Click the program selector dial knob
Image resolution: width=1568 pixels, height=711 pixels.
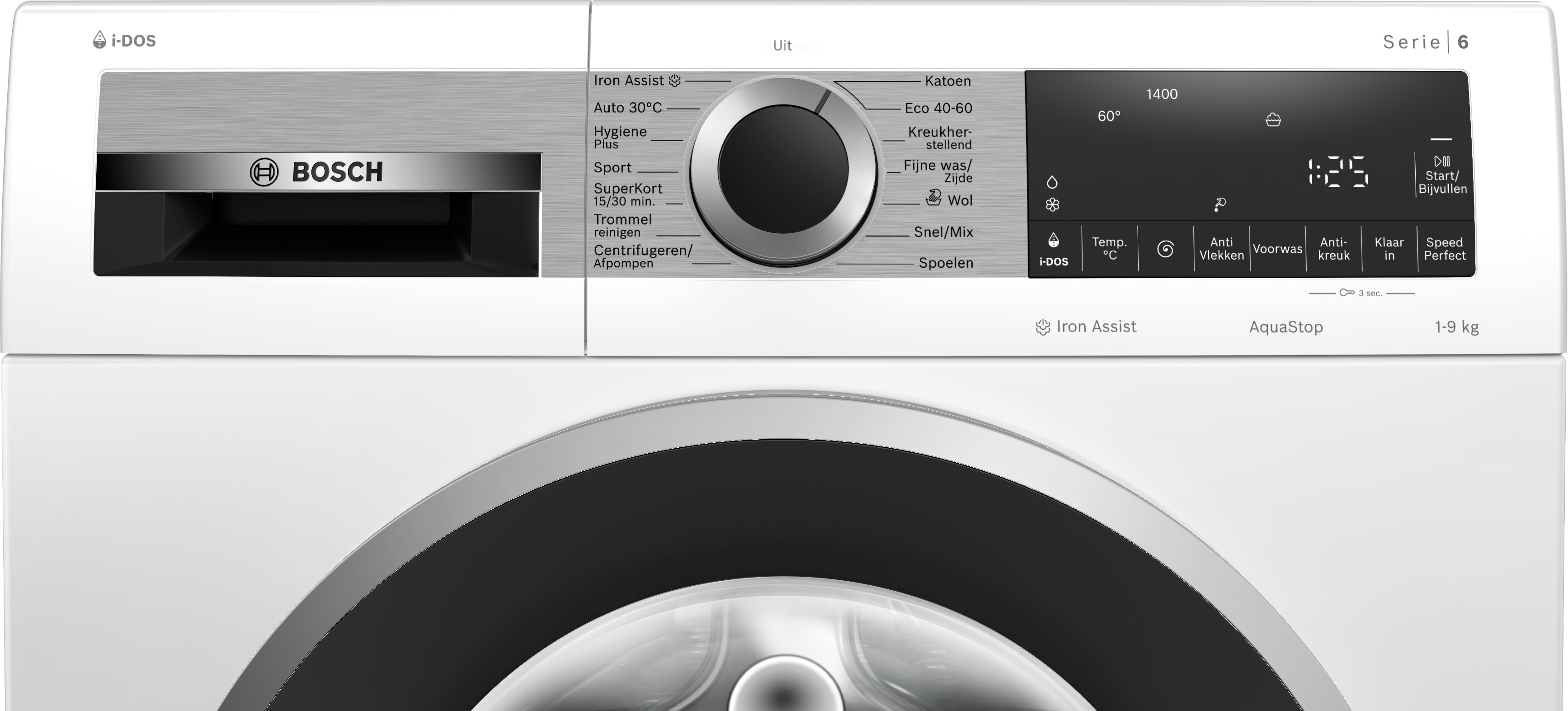click(783, 170)
